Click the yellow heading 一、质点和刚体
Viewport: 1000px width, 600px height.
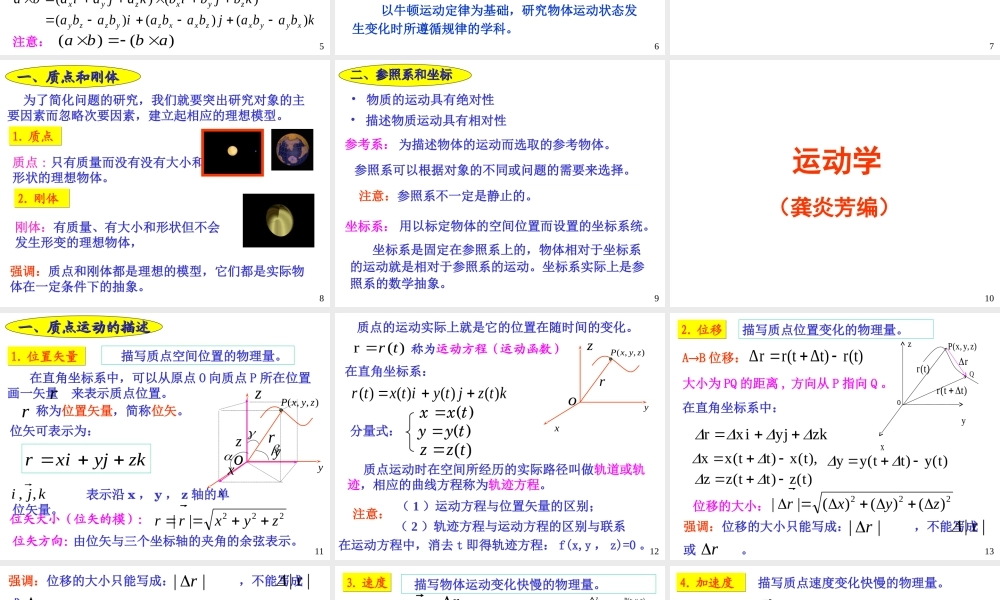(x=73, y=77)
